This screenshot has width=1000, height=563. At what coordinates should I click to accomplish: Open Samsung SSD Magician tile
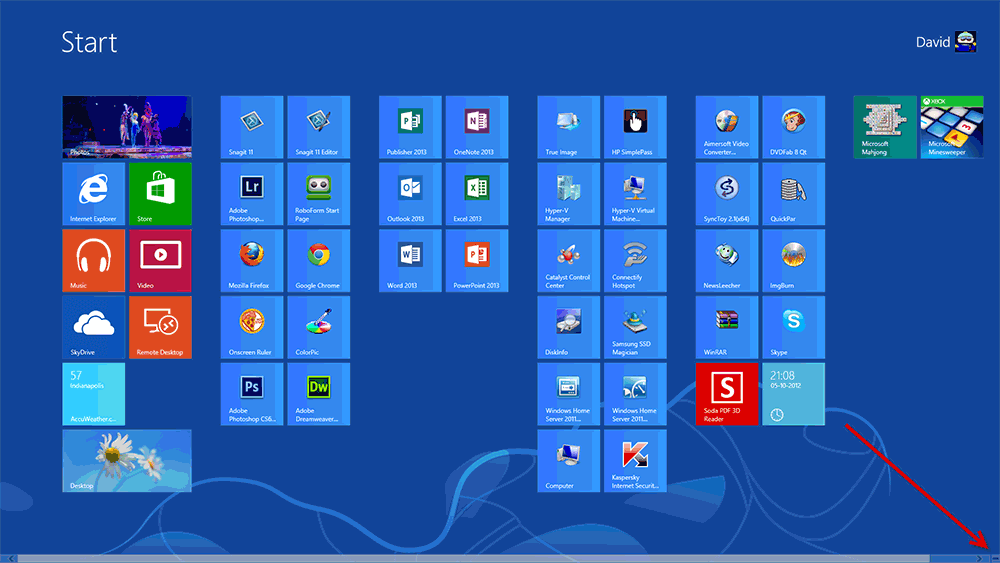[x=635, y=327]
